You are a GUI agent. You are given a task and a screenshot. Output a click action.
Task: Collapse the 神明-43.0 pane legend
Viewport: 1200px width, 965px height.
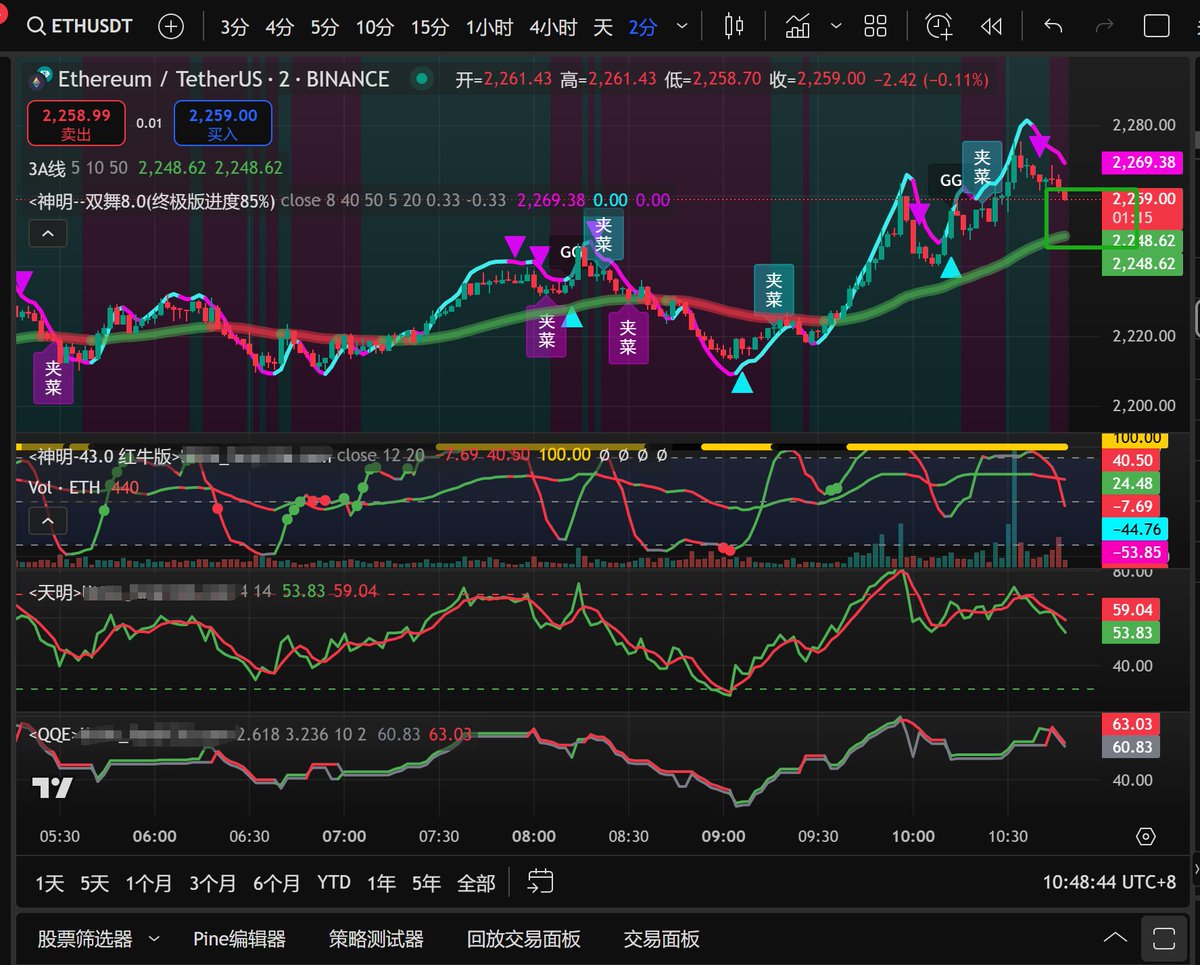tap(47, 521)
